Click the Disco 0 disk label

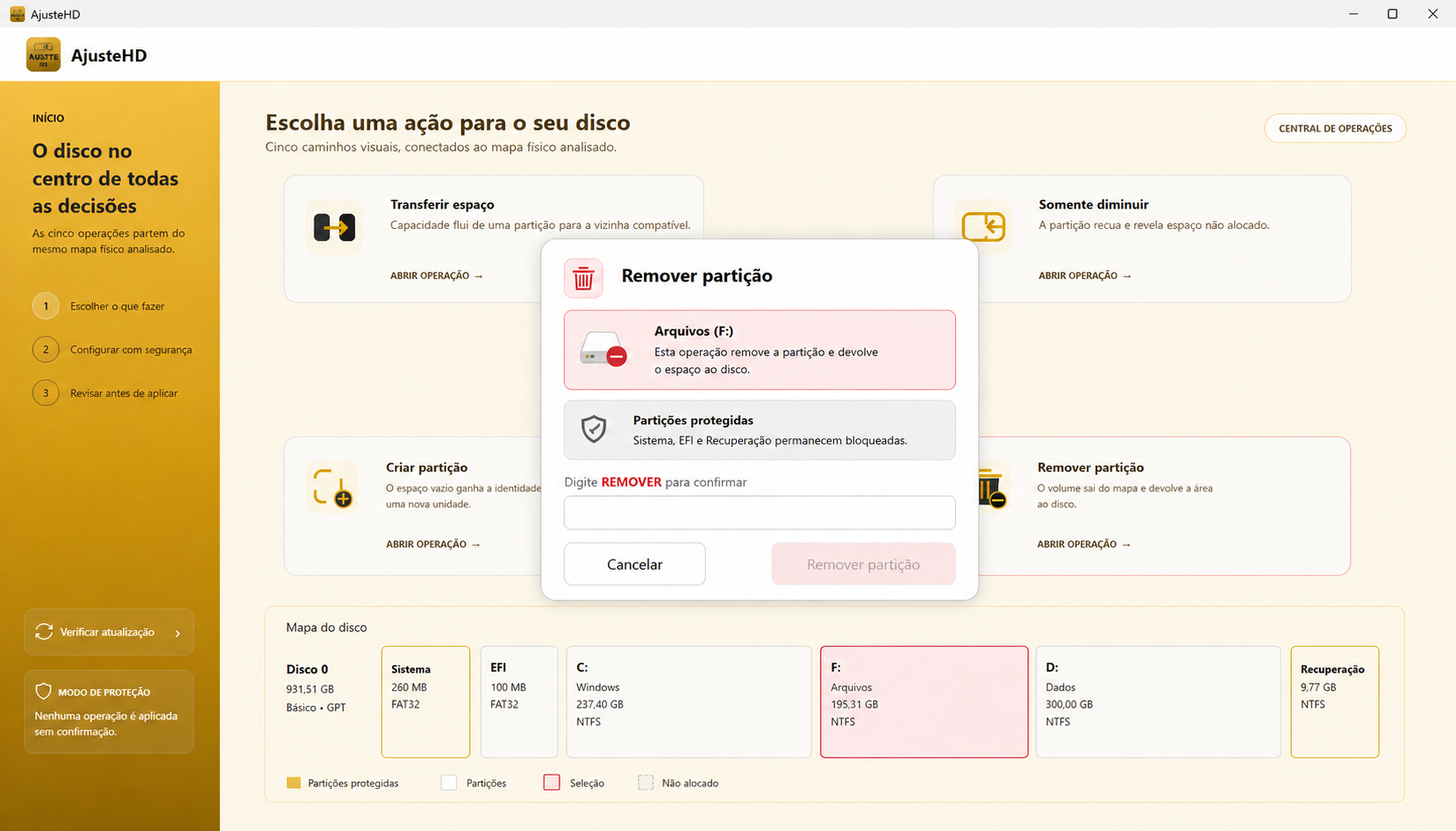[307, 669]
